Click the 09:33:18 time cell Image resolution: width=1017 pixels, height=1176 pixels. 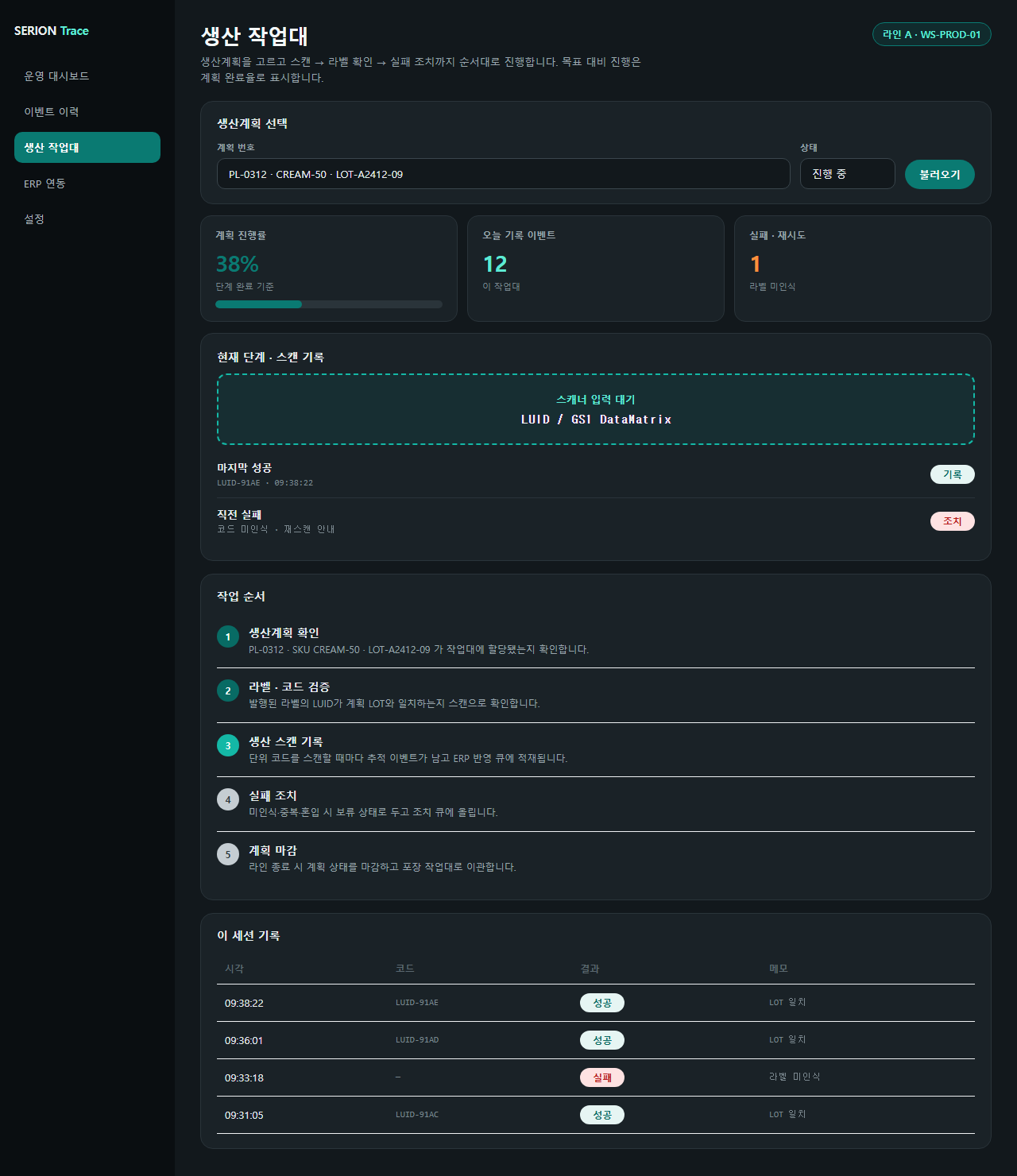244,1077
